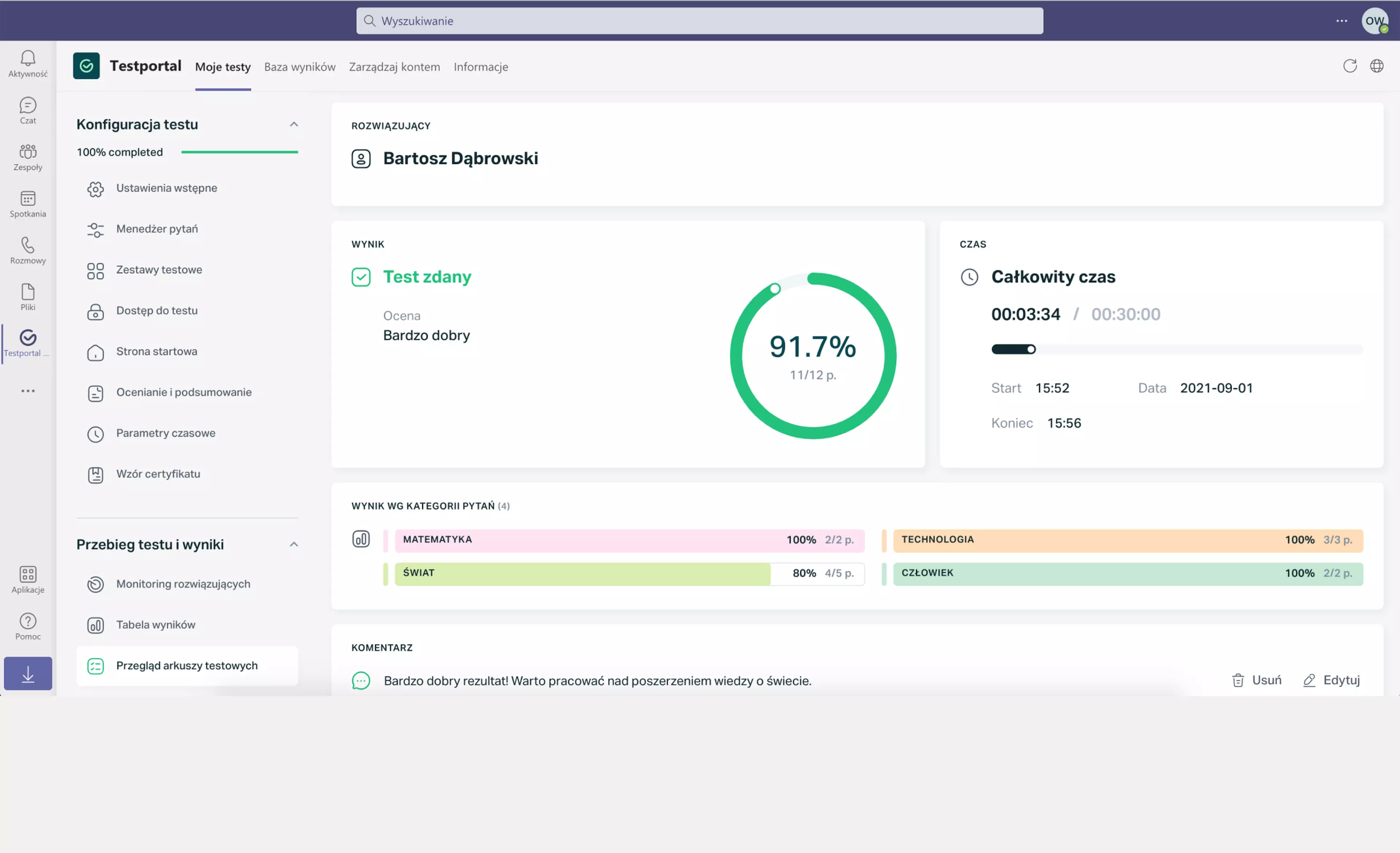Click the download button in the sidebar
Image resolution: width=1400 pixels, height=853 pixels.
coord(28,674)
